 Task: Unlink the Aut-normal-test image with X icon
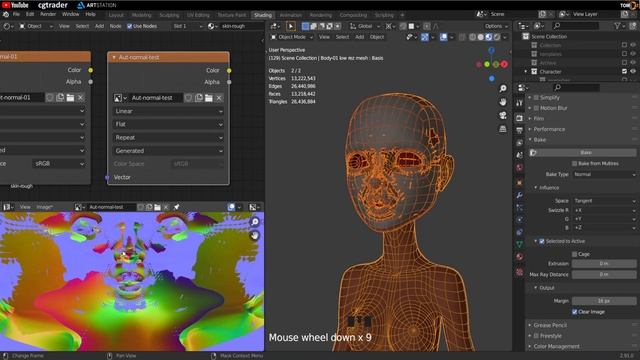(x=219, y=98)
